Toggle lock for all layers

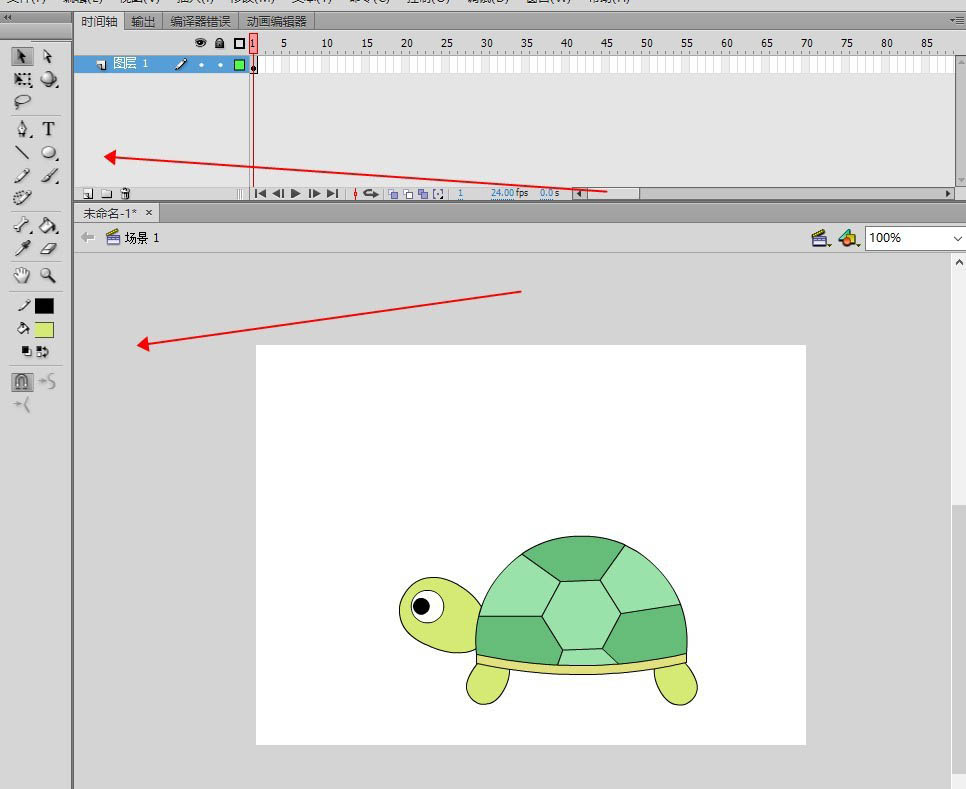tap(219, 43)
